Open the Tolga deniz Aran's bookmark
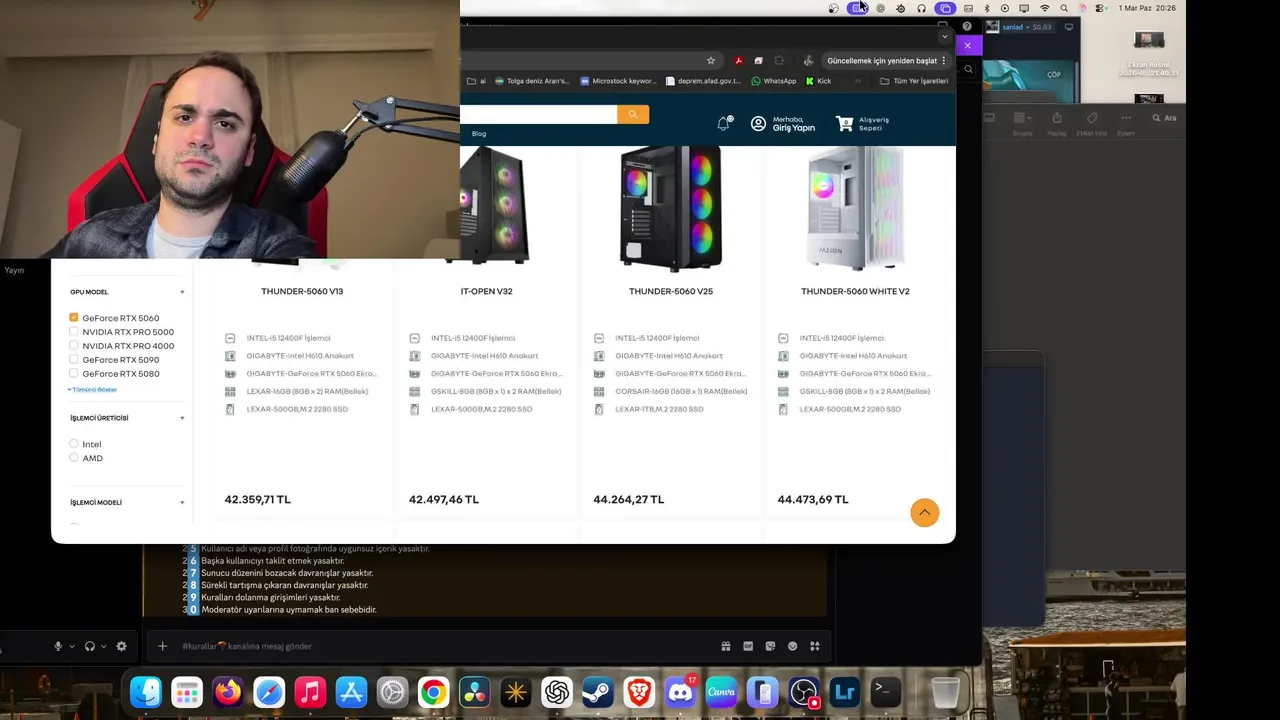The image size is (1280, 720). tap(531, 81)
